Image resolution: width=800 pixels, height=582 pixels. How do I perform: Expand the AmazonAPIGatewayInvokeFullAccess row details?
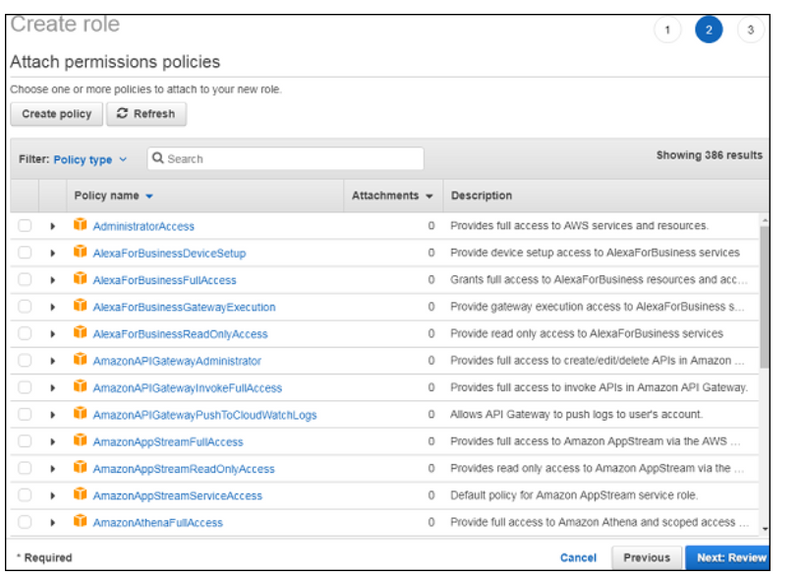(53, 388)
